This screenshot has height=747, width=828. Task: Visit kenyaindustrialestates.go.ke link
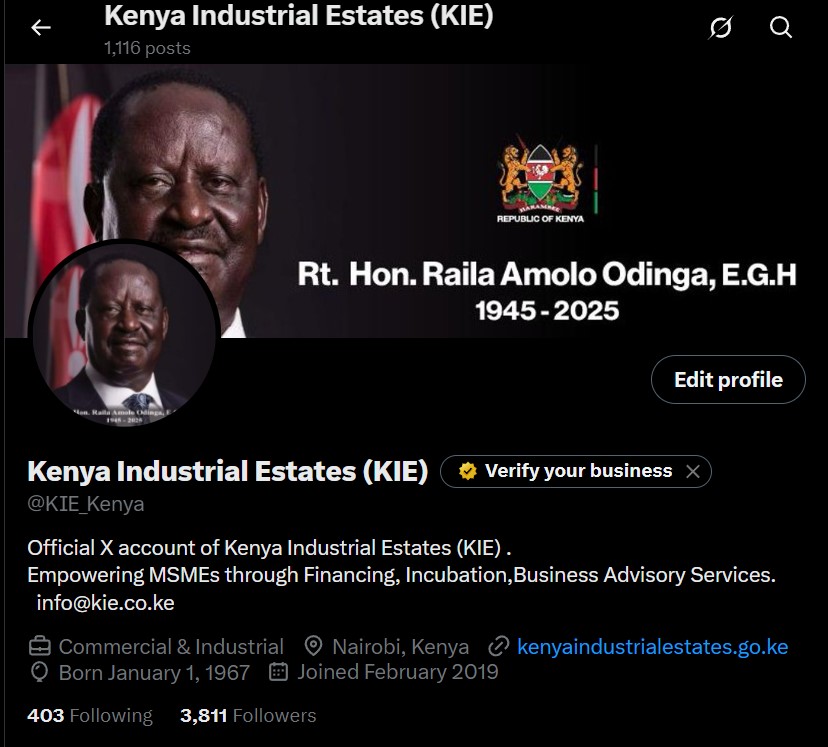tap(652, 647)
